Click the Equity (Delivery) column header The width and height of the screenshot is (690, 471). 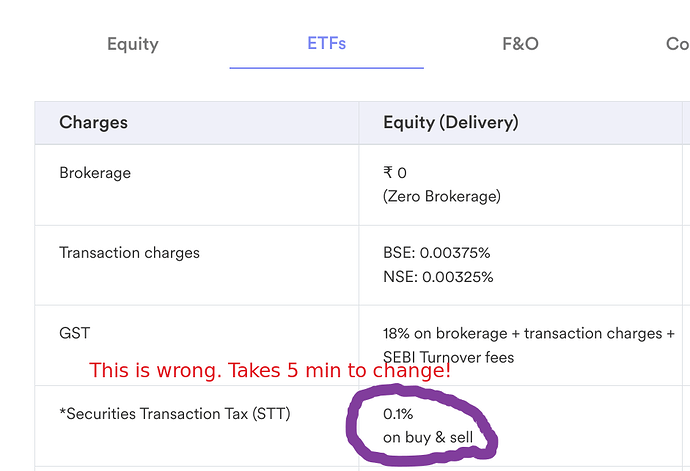click(x=451, y=122)
